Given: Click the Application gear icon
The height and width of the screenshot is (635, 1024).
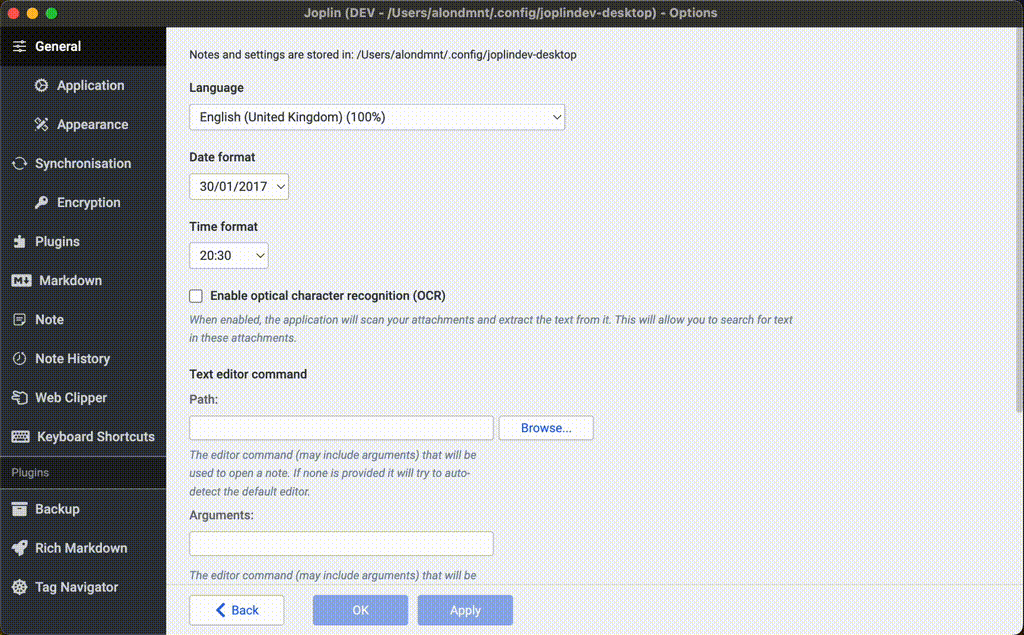Looking at the screenshot, I should pyautogui.click(x=41, y=86).
